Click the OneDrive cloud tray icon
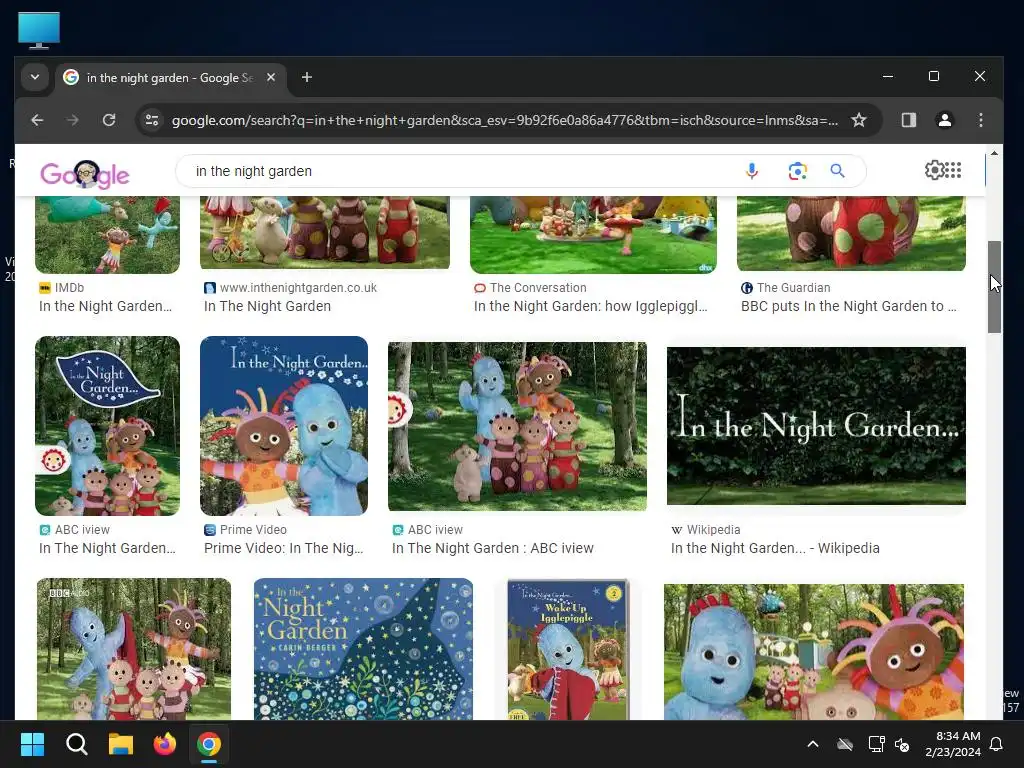 845,744
